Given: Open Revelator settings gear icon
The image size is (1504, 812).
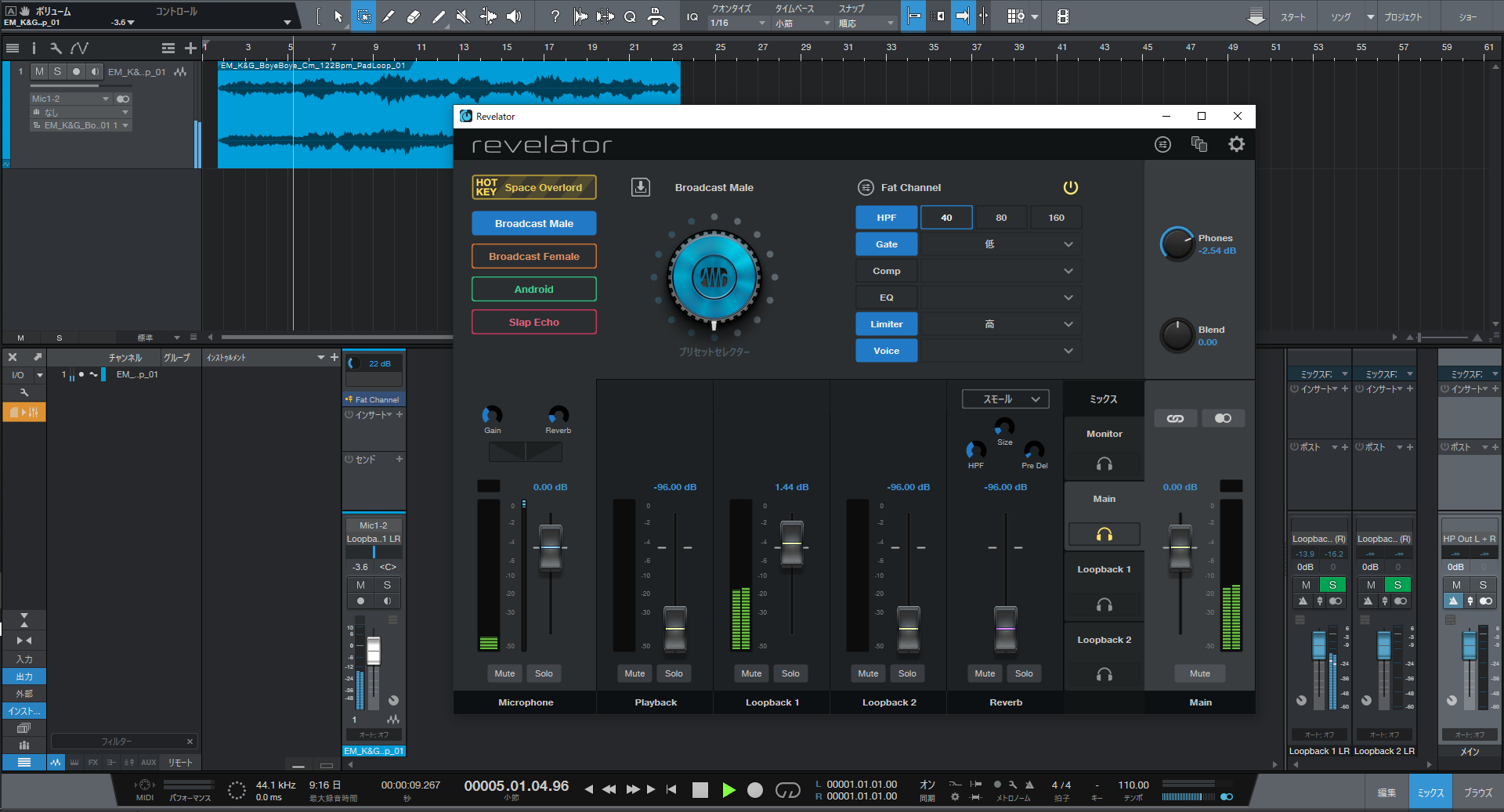Looking at the screenshot, I should [x=1236, y=144].
